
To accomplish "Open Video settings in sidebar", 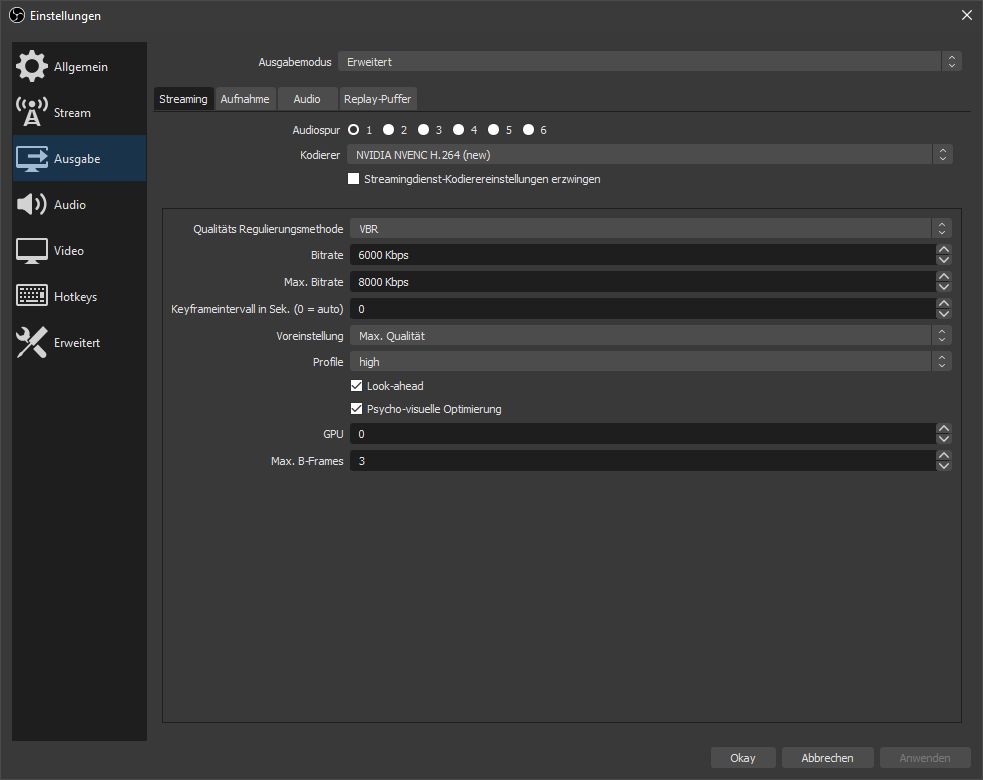I will (x=80, y=251).
